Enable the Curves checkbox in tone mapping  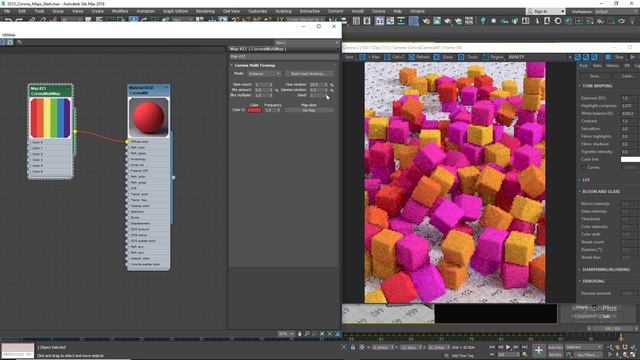click(583, 167)
